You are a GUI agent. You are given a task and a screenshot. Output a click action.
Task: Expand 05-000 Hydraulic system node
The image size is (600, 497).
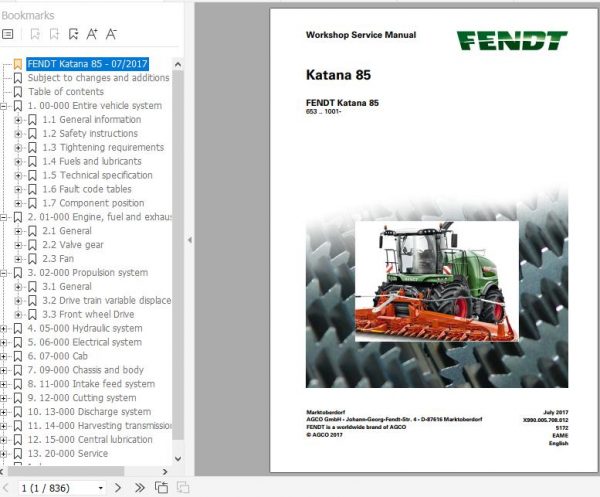3,329
